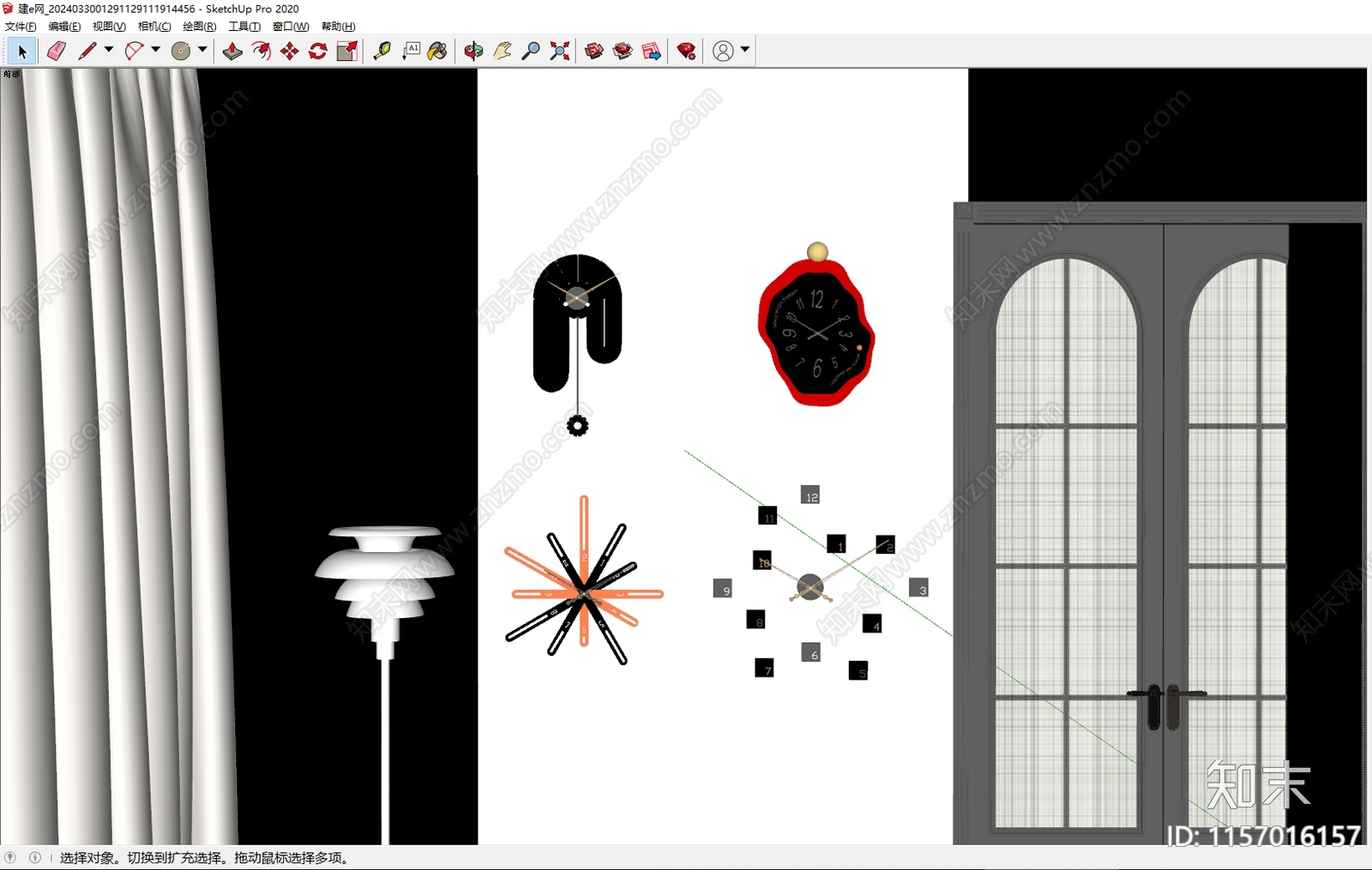This screenshot has height=870, width=1372.
Task: Open the Extension Warehouse icon
Action: pos(623,51)
